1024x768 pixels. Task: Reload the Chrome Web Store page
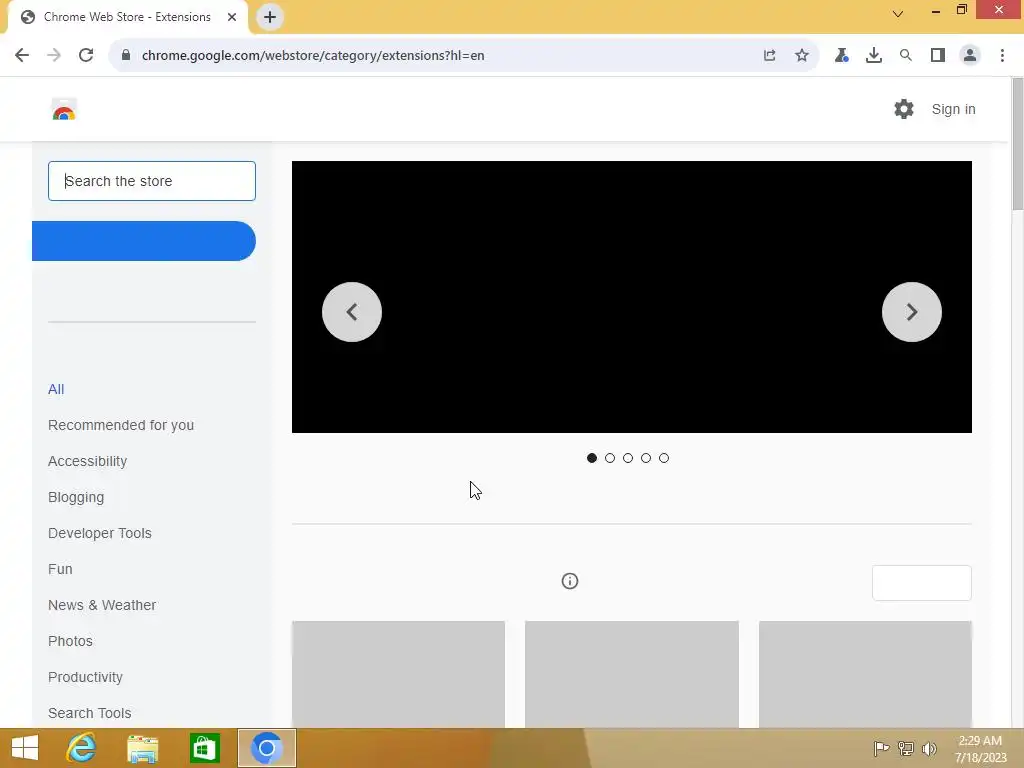click(x=86, y=56)
